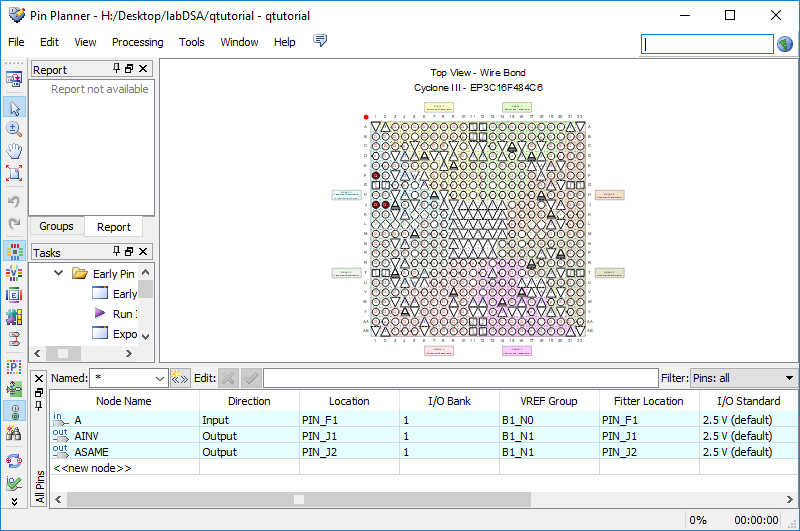Choose the Hand pan tool
This screenshot has height=531, width=800.
click(x=14, y=151)
